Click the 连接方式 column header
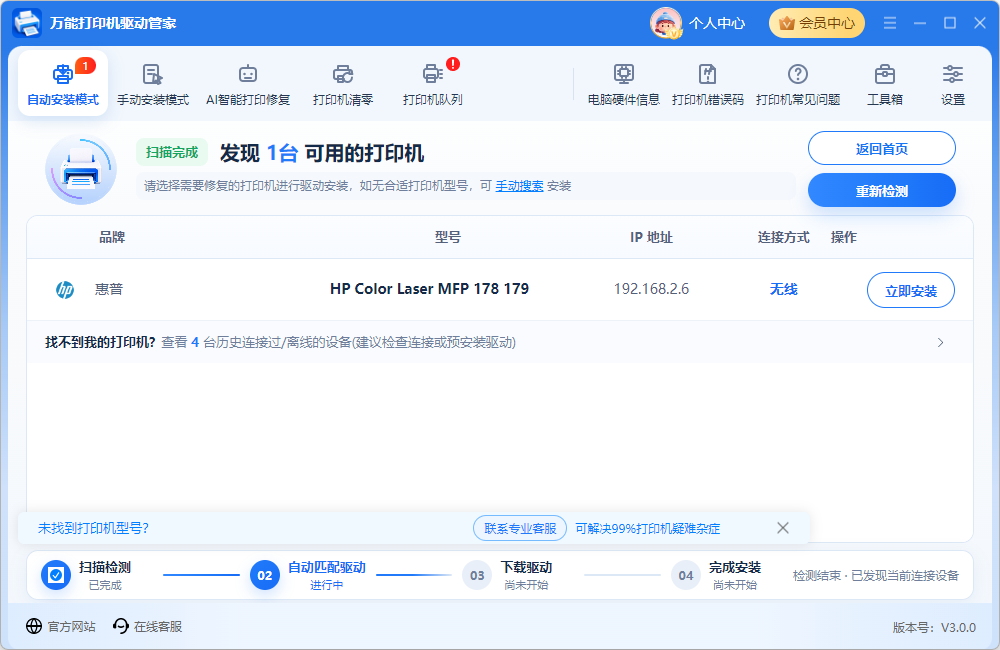Viewport: 1000px width, 650px height. (x=783, y=237)
